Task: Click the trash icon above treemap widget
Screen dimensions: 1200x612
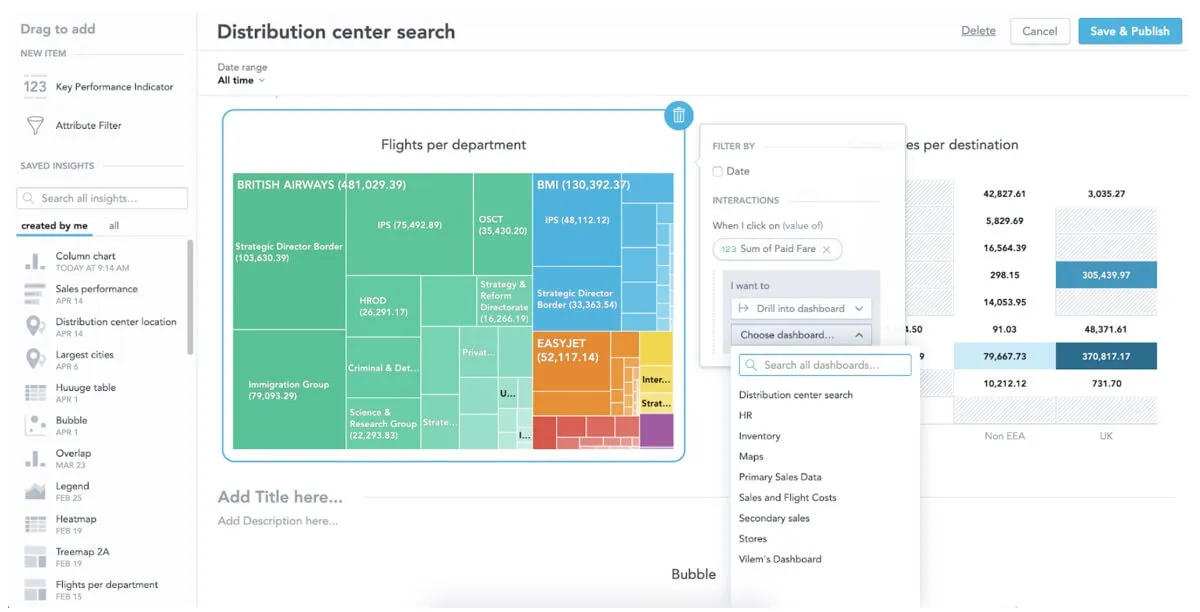Action: pyautogui.click(x=679, y=115)
